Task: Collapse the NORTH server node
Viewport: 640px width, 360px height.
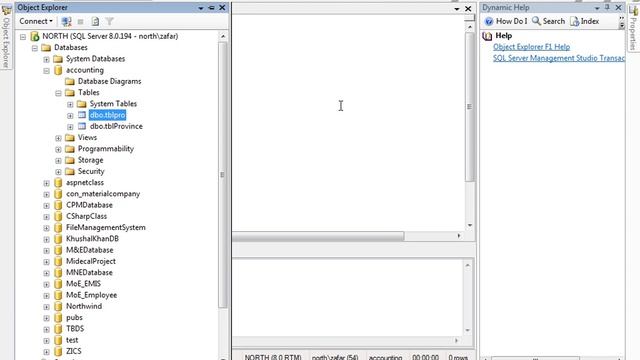Action: point(23,37)
